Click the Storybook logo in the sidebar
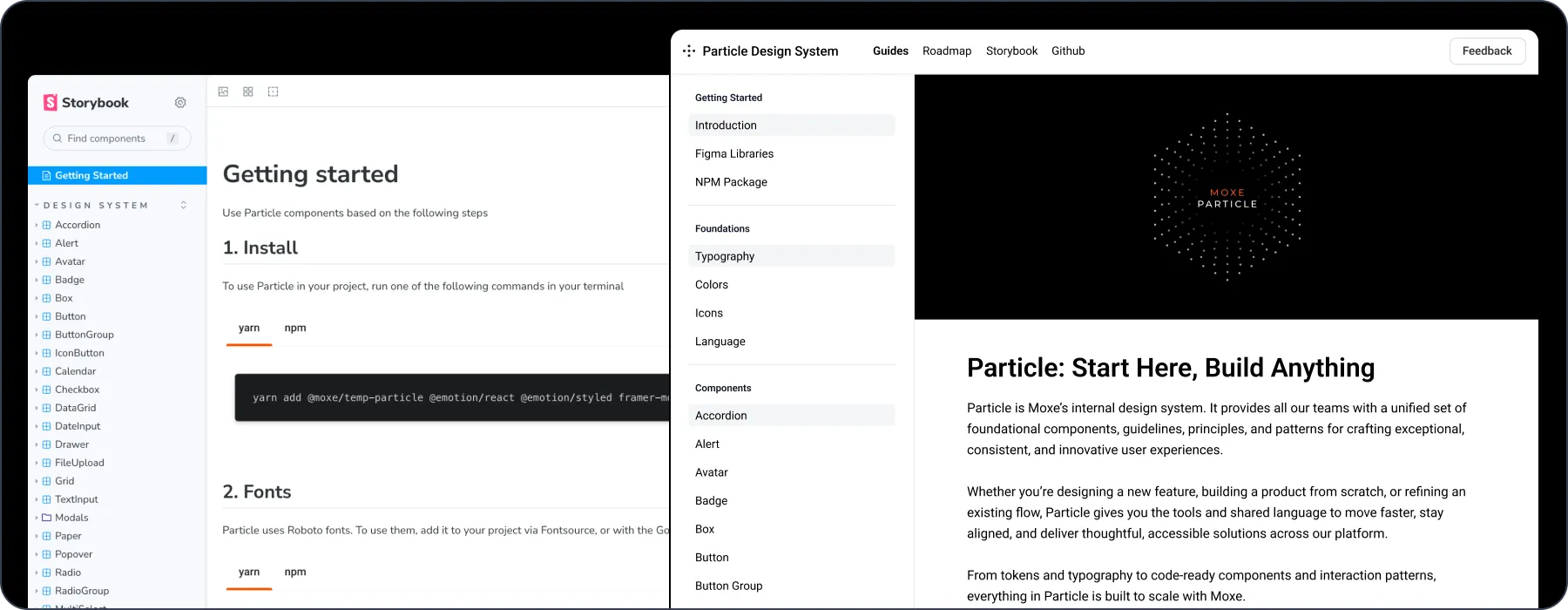This screenshot has height=610, width=1568. (x=86, y=103)
